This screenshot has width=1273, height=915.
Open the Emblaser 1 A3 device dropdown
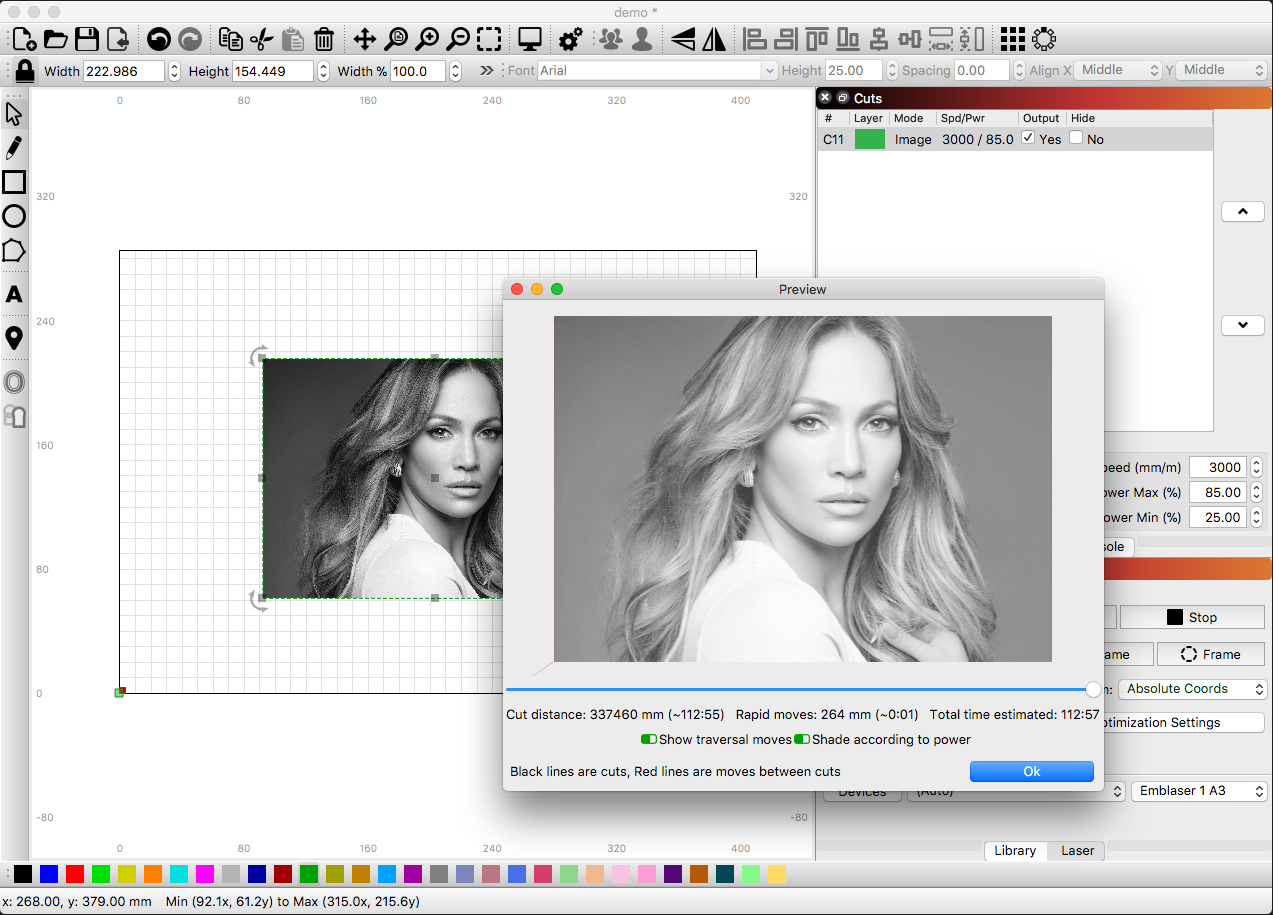click(x=1199, y=791)
